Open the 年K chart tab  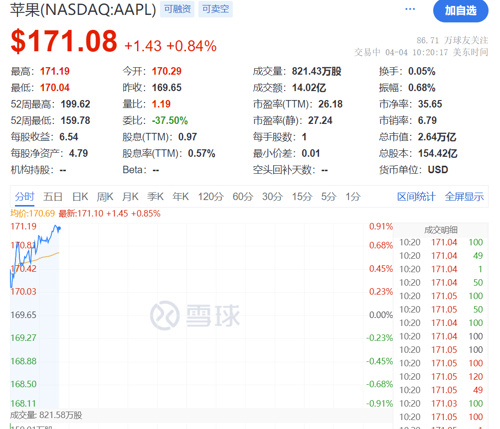click(181, 197)
